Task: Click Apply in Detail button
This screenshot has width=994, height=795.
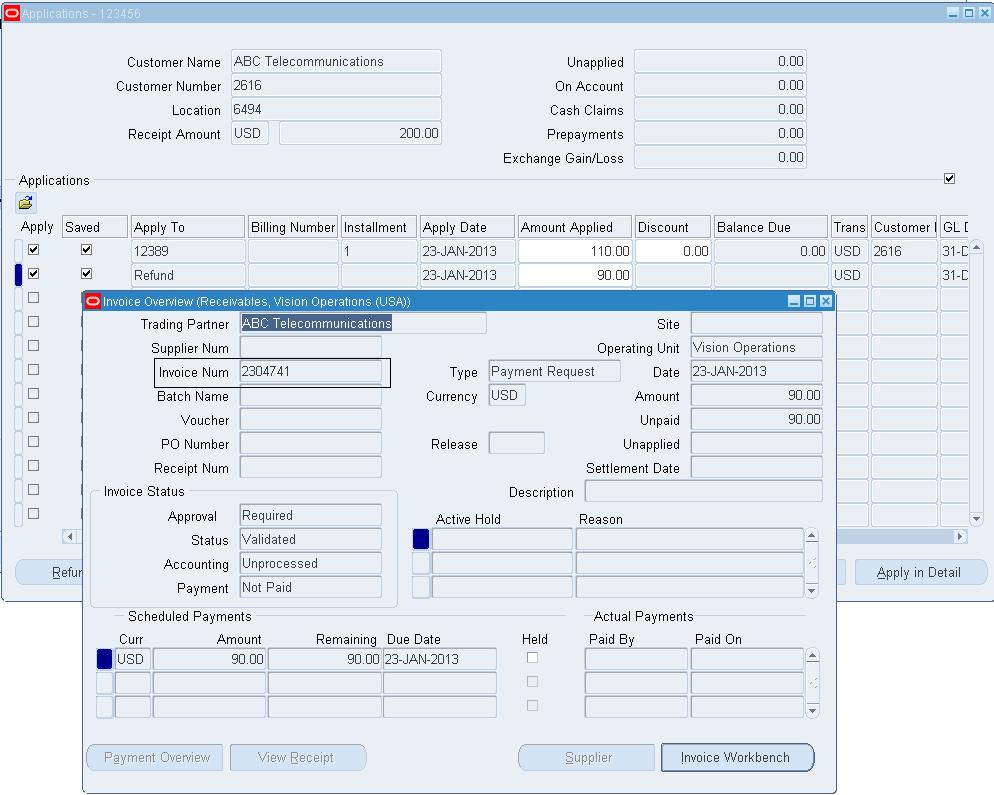Action: pos(920,572)
